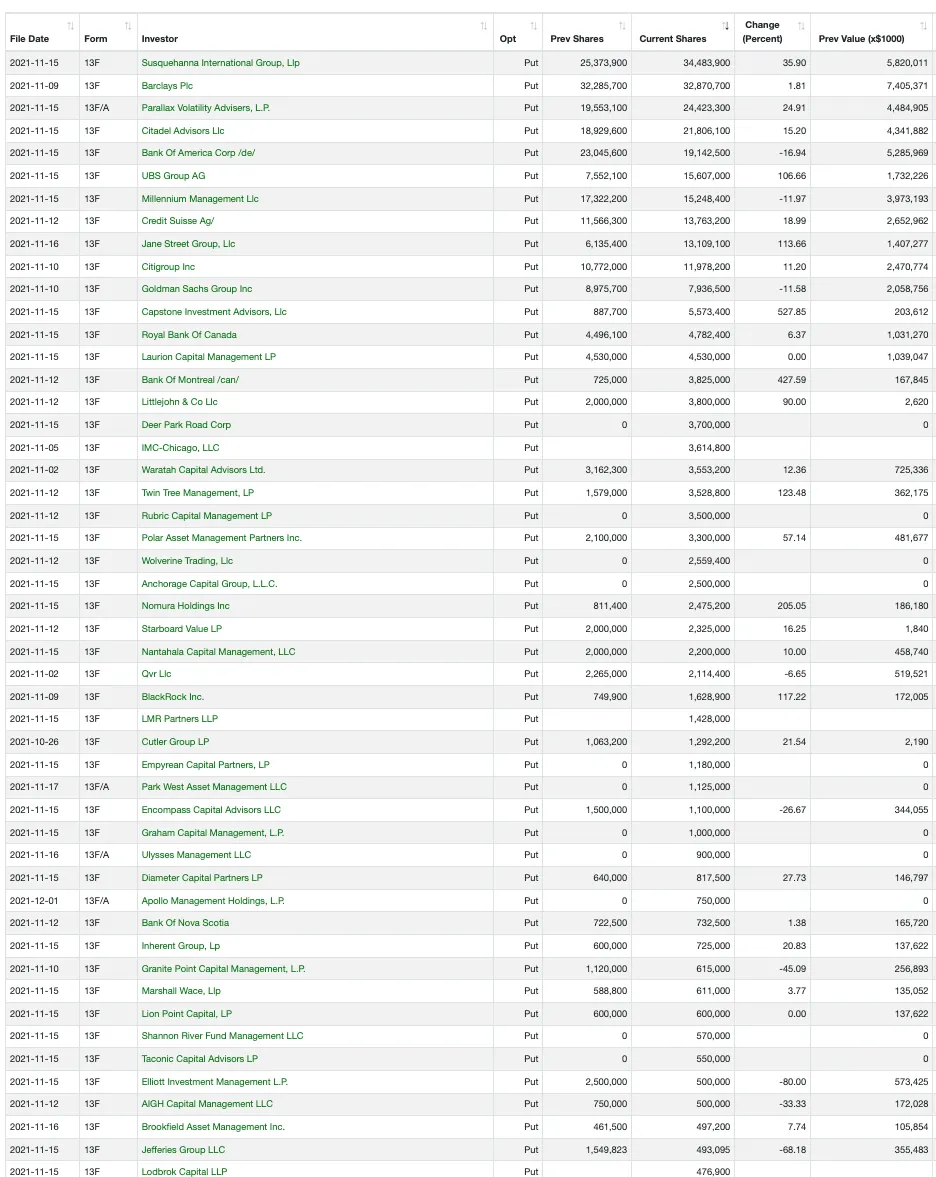Open Anchorage Capital Group, L.L.C. link
Screen dimensions: 936x1177
209,584
